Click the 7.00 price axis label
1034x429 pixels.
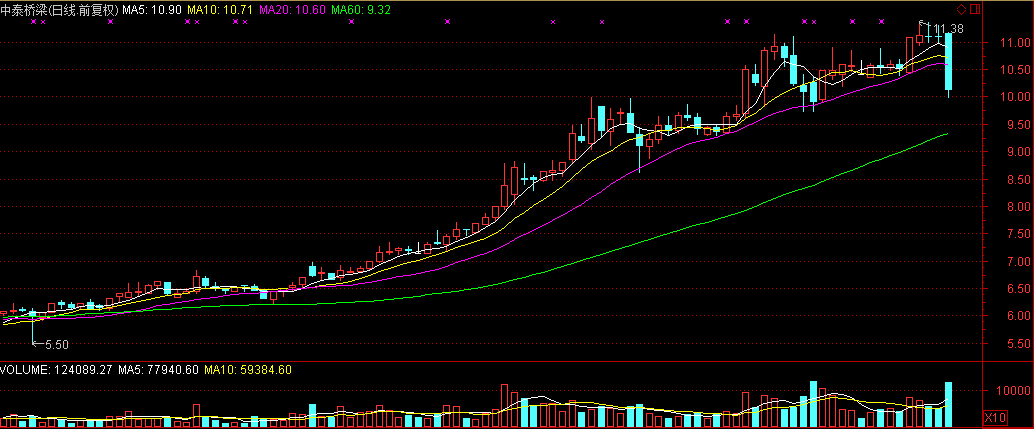click(x=1019, y=262)
